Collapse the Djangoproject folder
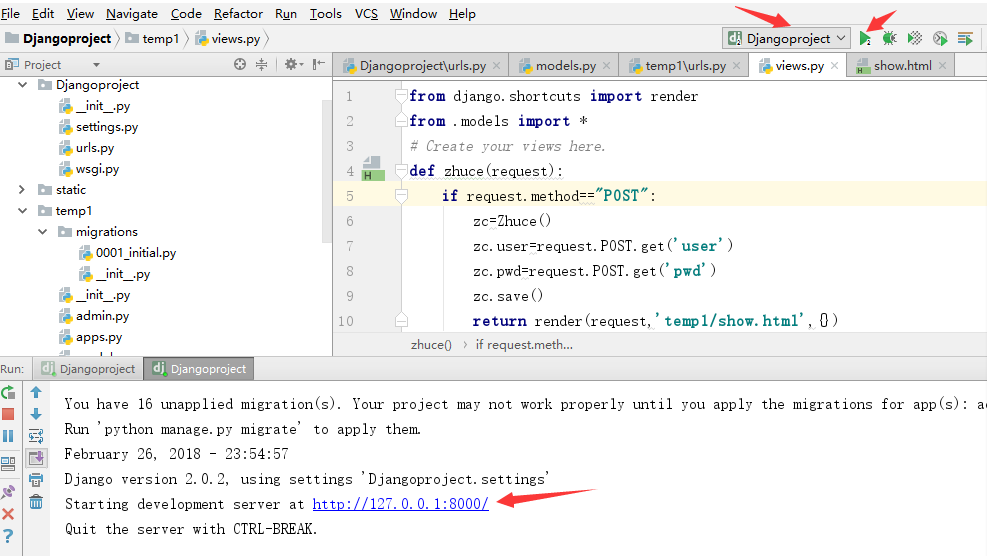 pyautogui.click(x=23, y=84)
